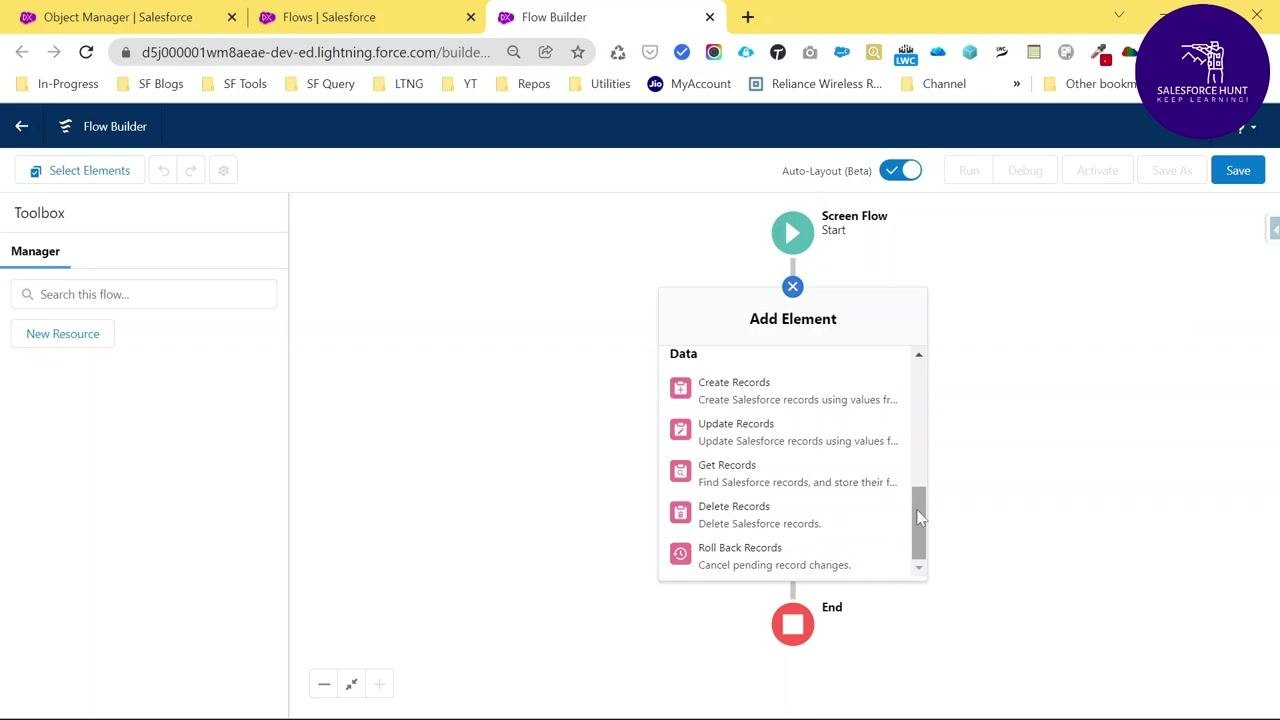1280x720 pixels.
Task: Click the red End flow icon
Action: 793,624
